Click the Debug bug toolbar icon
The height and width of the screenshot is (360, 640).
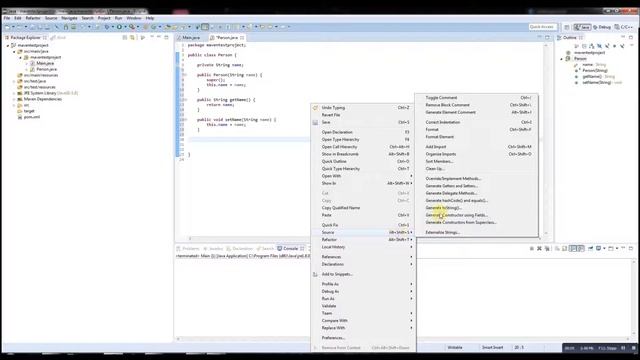tap(107, 27)
